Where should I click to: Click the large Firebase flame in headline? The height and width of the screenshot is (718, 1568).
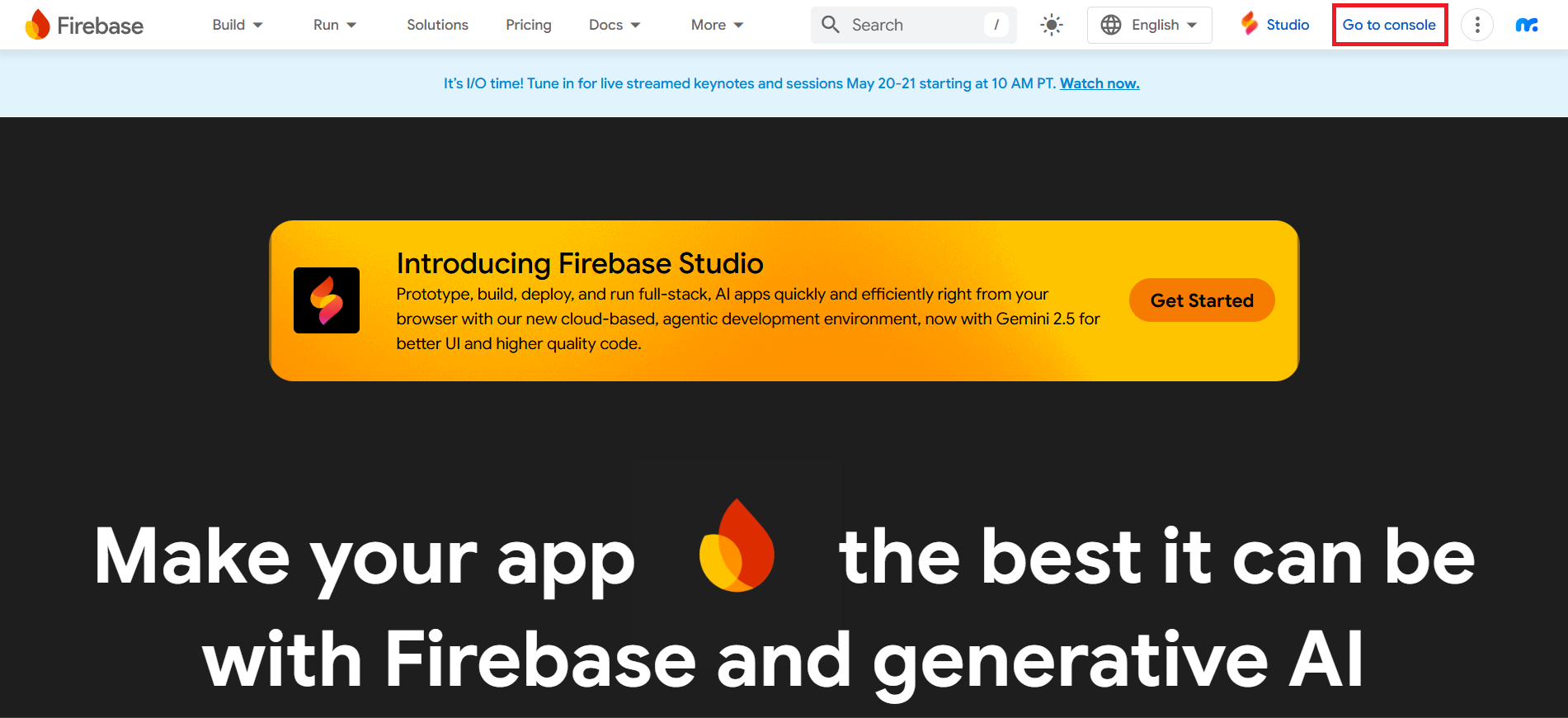coord(737,546)
